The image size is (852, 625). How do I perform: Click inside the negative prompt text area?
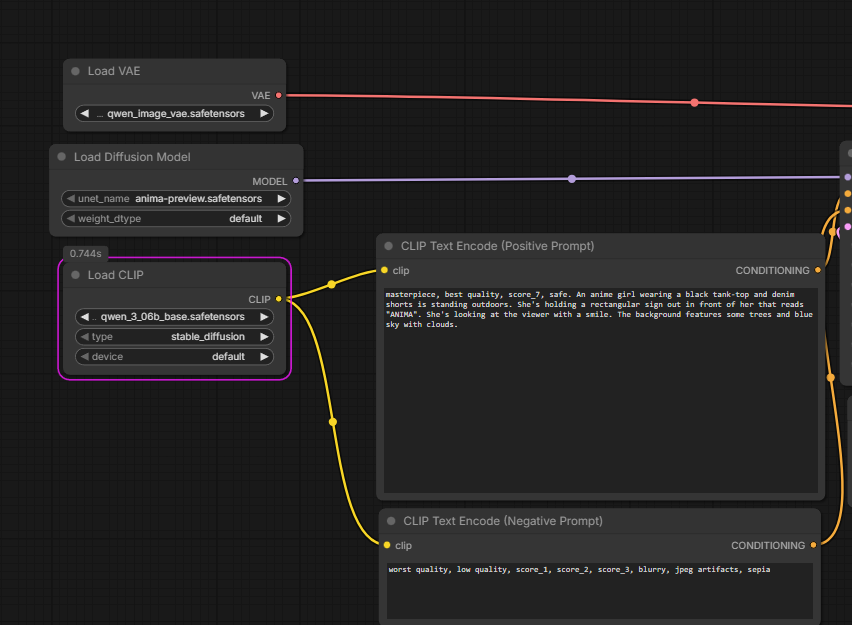point(600,591)
